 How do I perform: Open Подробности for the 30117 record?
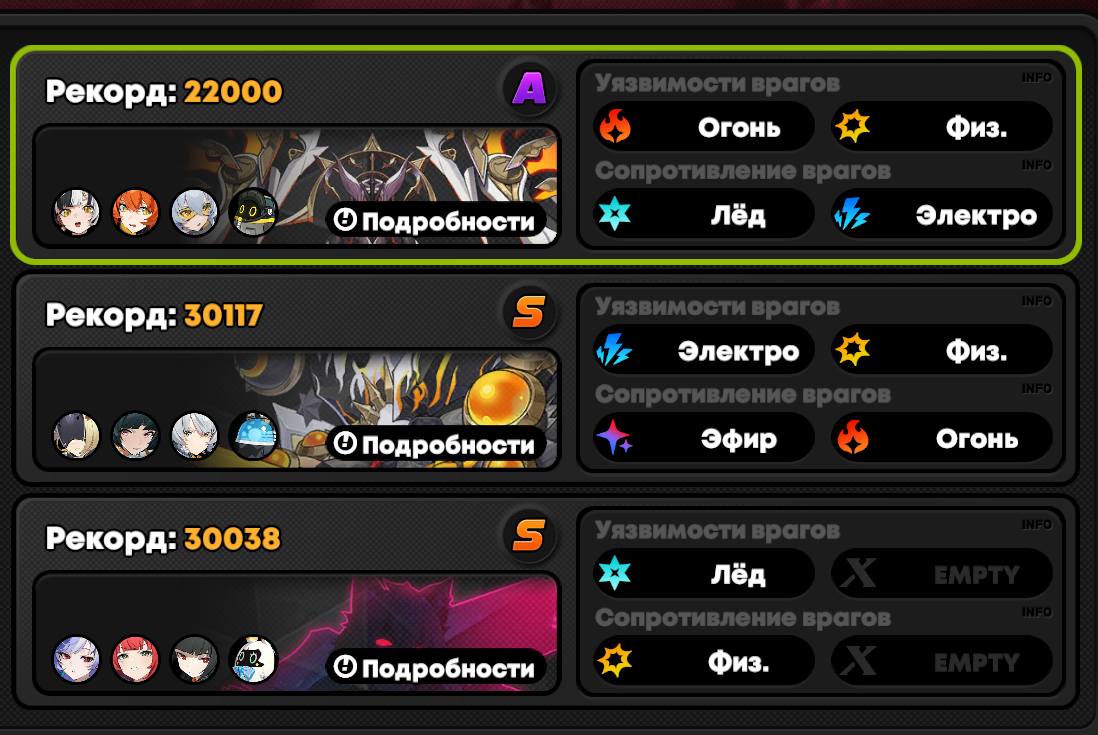[436, 444]
